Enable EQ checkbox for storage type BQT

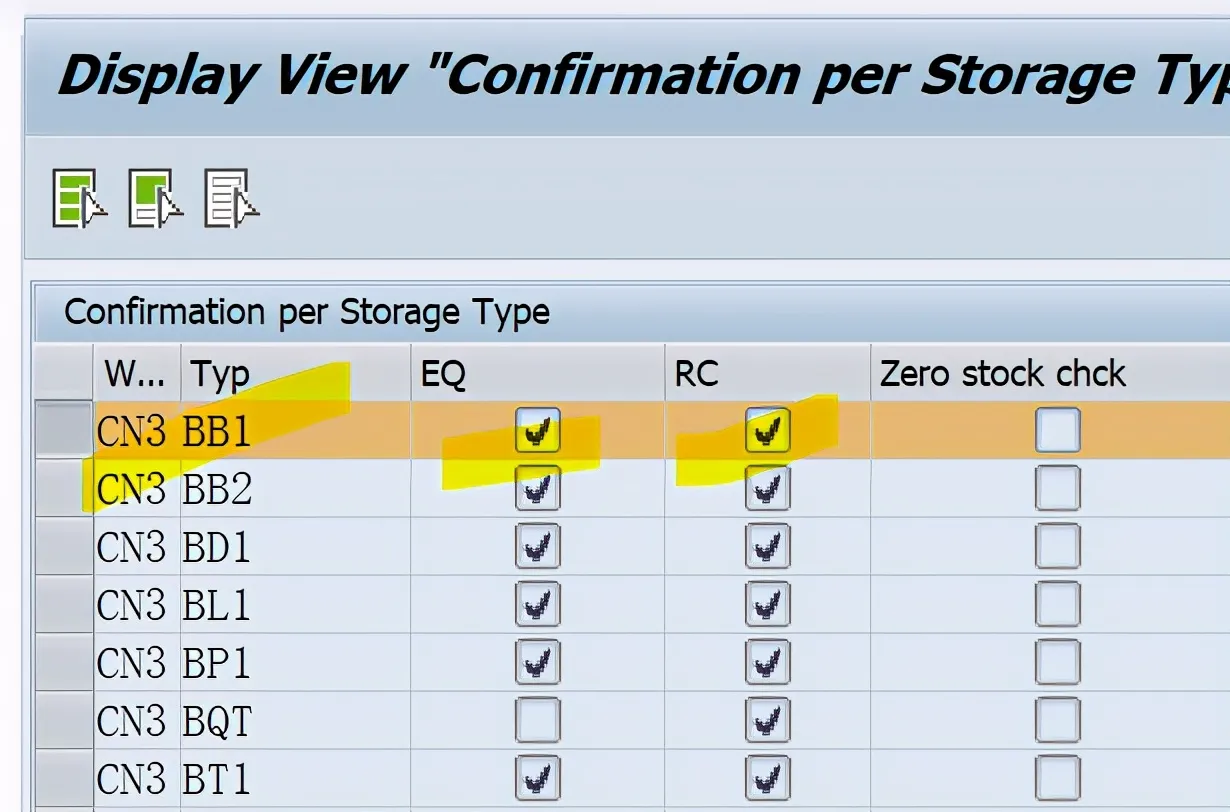538,721
